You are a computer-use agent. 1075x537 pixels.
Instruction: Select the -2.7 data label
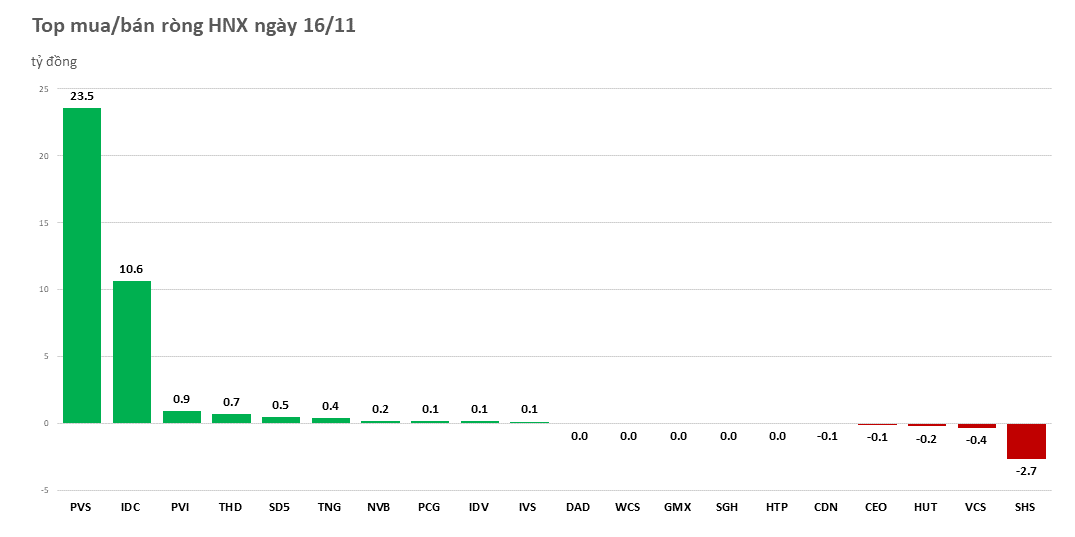(1025, 470)
